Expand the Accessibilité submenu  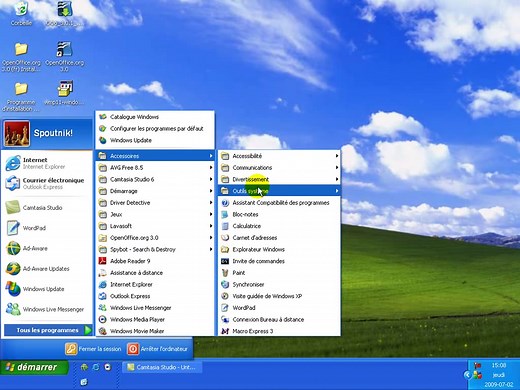tap(279, 156)
